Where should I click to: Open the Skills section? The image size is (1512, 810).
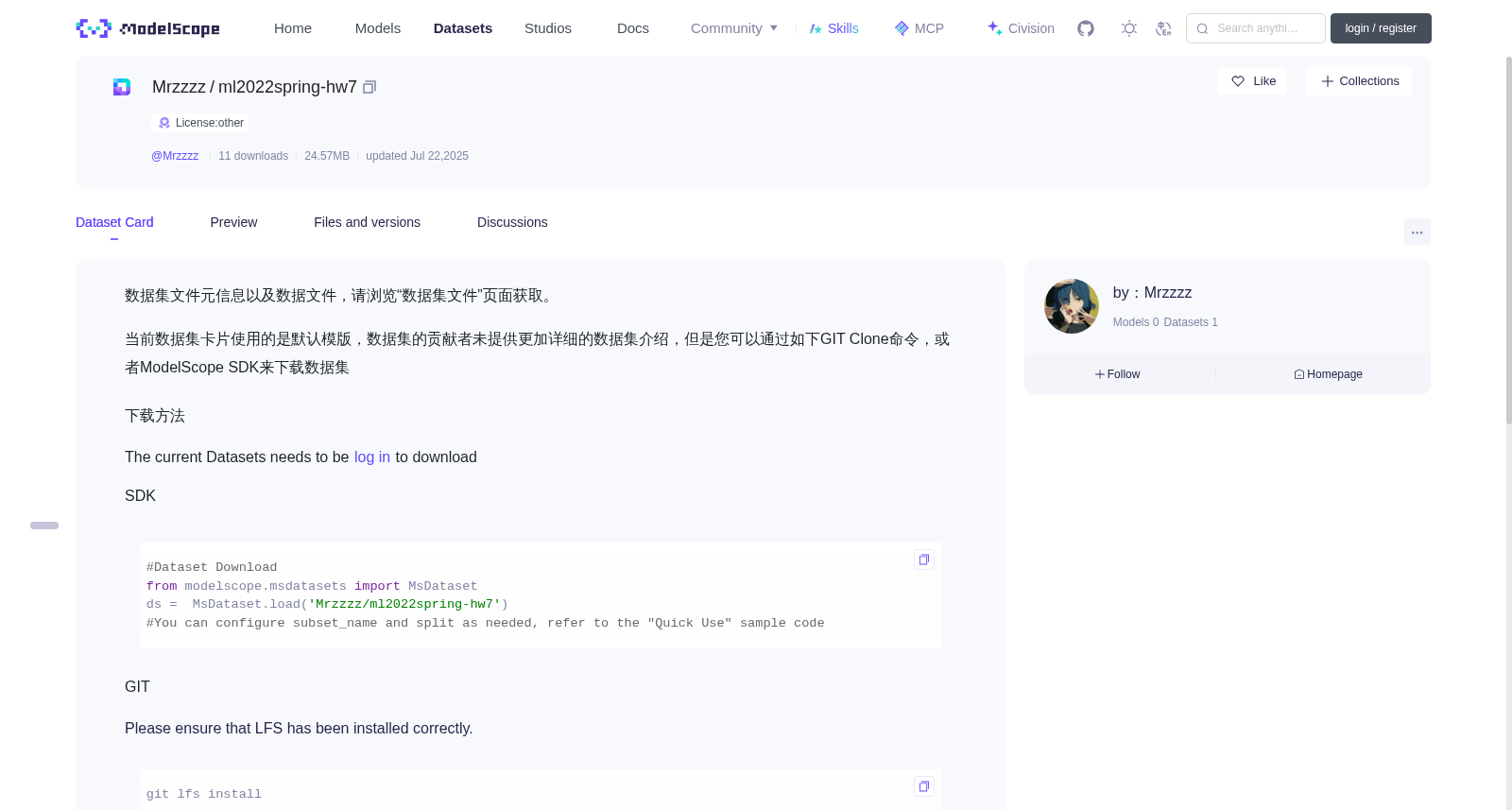(x=833, y=28)
